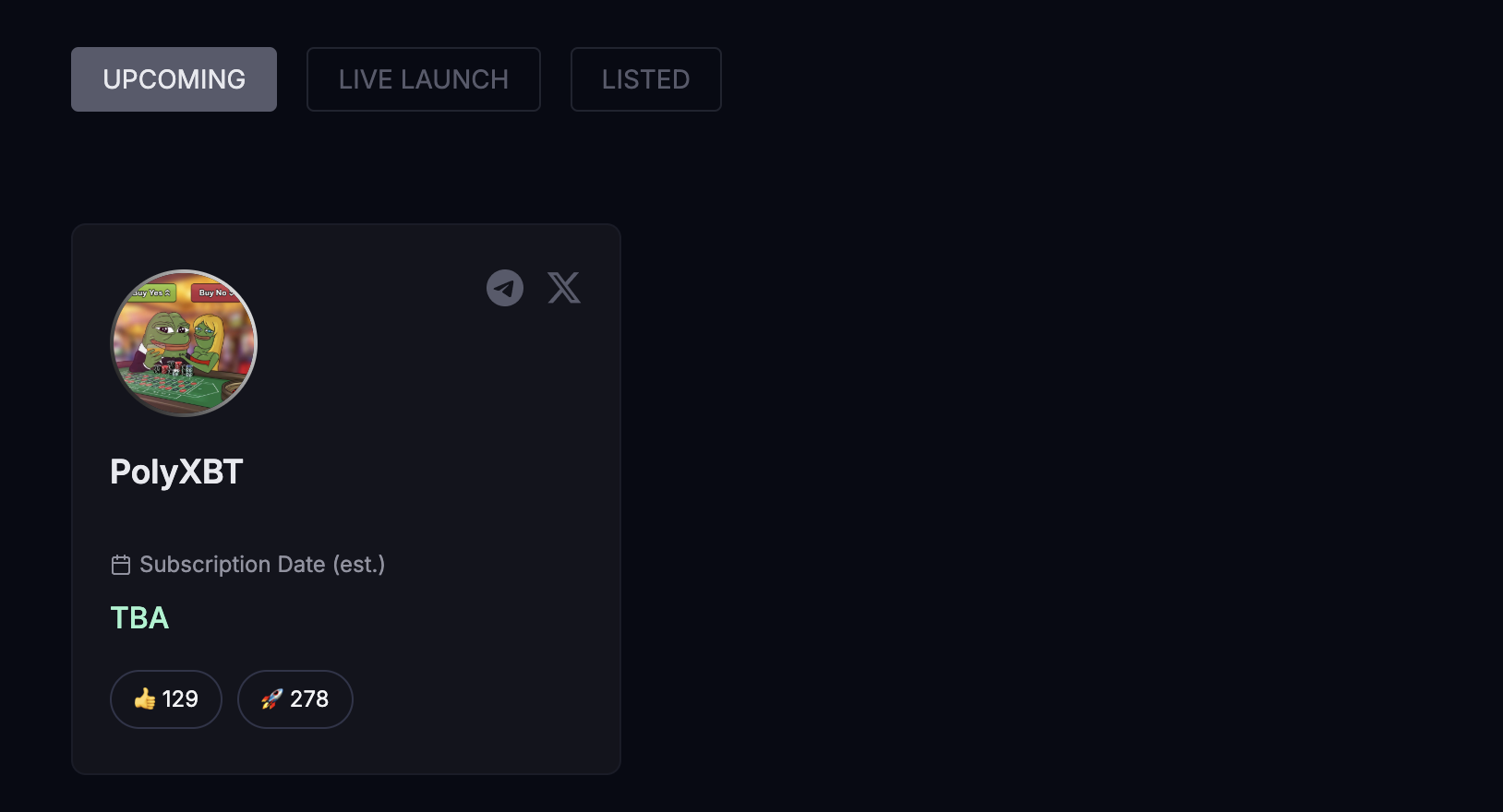Viewport: 1503px width, 812px height.
Task: Open the PolyXBT project title
Action: [x=176, y=472]
